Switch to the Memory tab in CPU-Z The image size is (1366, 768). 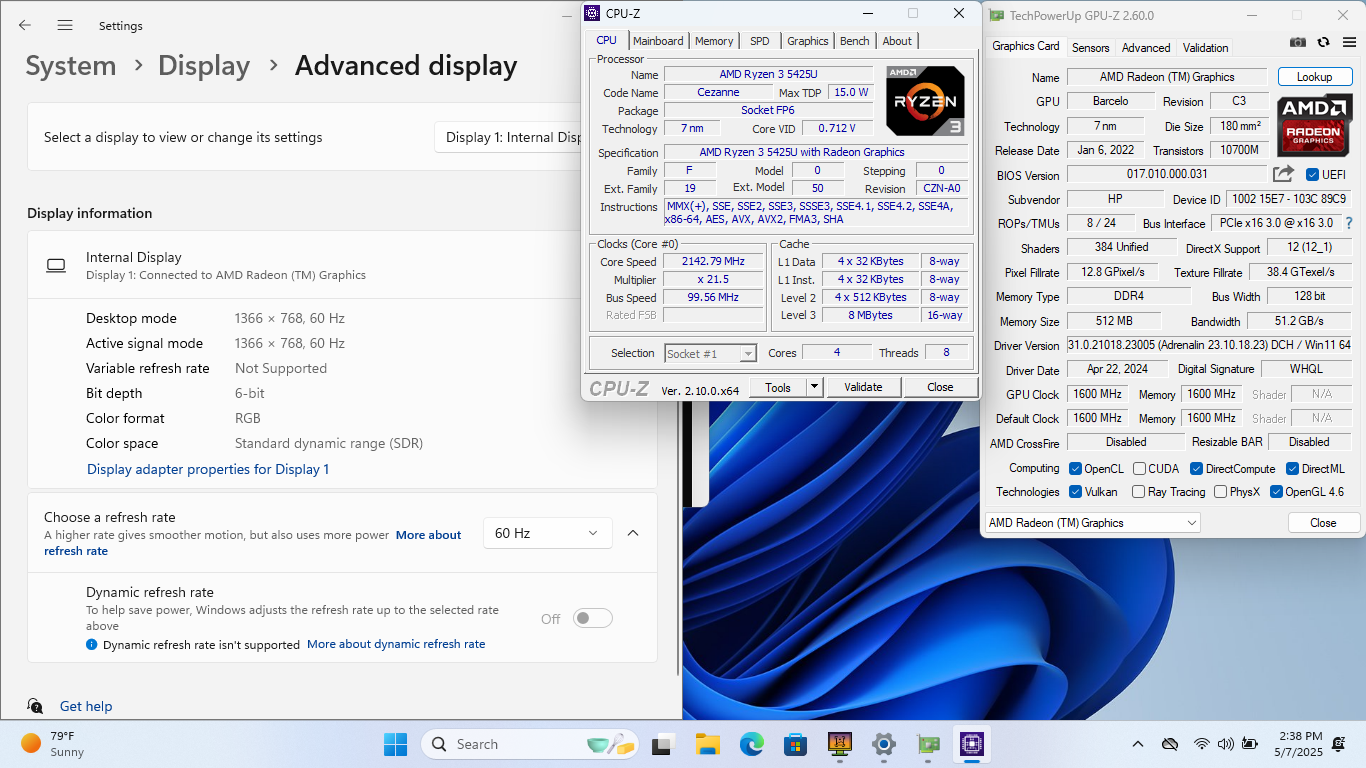click(x=714, y=41)
